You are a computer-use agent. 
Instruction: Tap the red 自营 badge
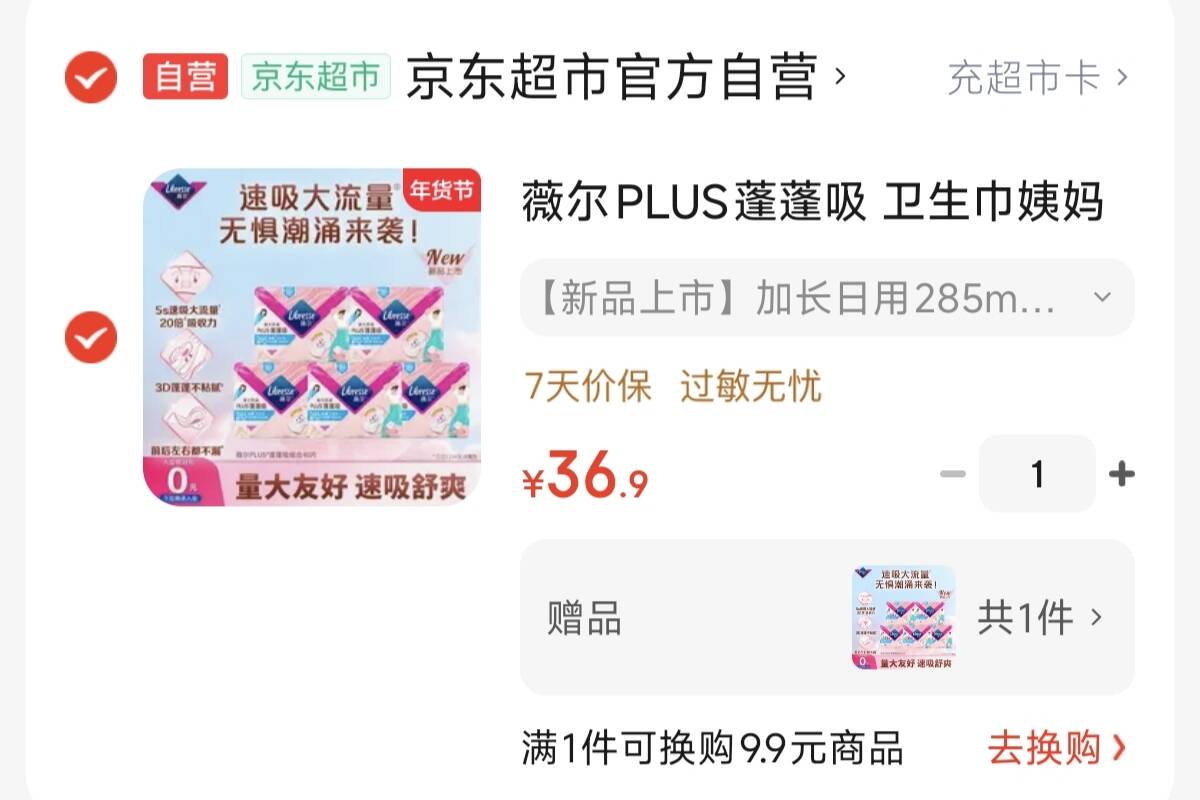tap(186, 76)
